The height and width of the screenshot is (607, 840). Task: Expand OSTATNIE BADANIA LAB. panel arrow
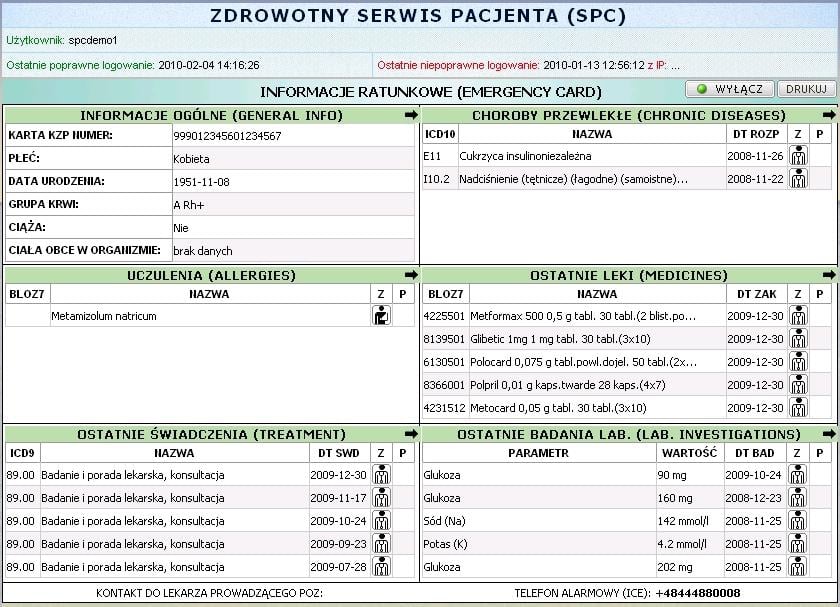tap(829, 434)
